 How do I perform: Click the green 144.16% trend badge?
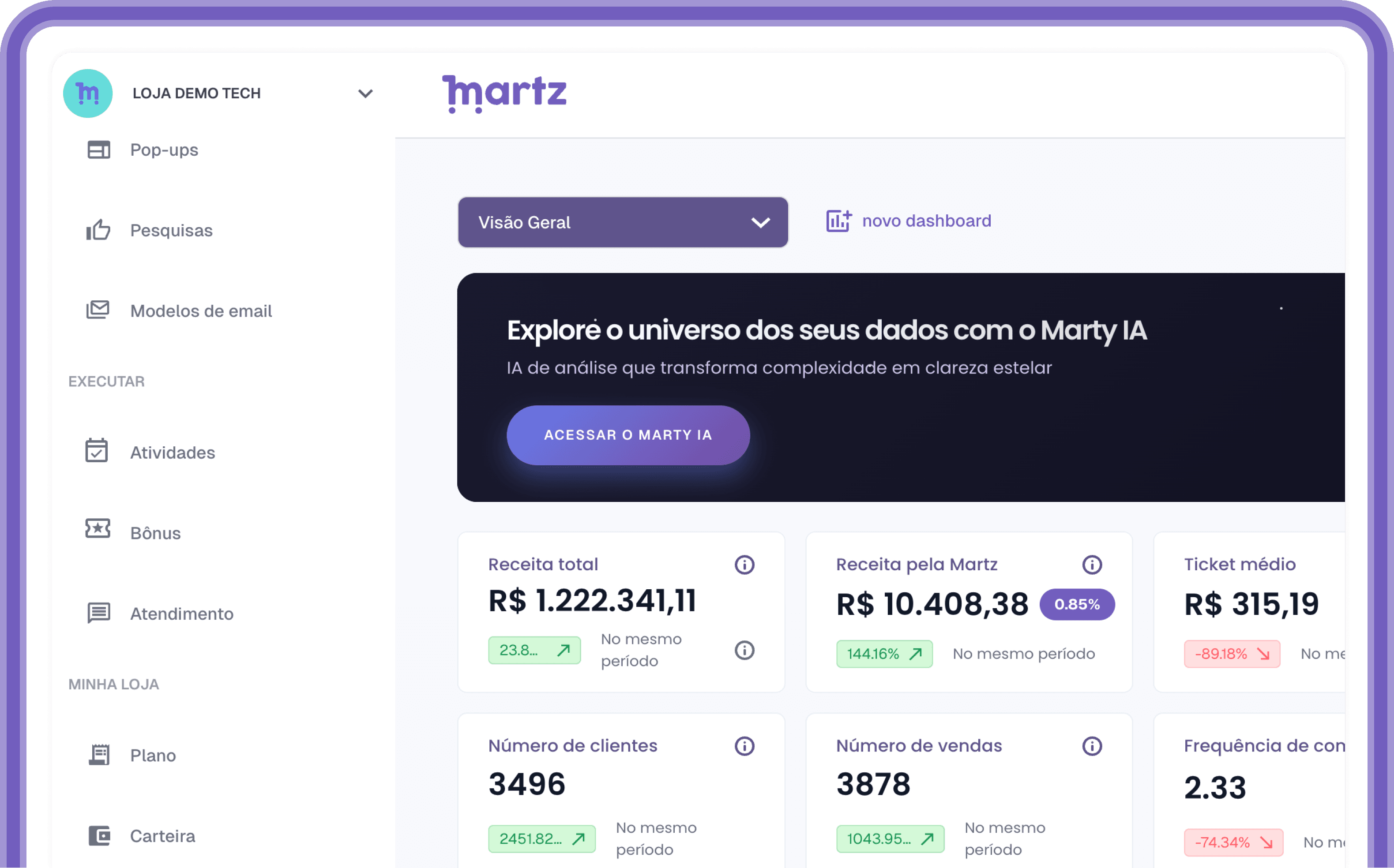(884, 654)
